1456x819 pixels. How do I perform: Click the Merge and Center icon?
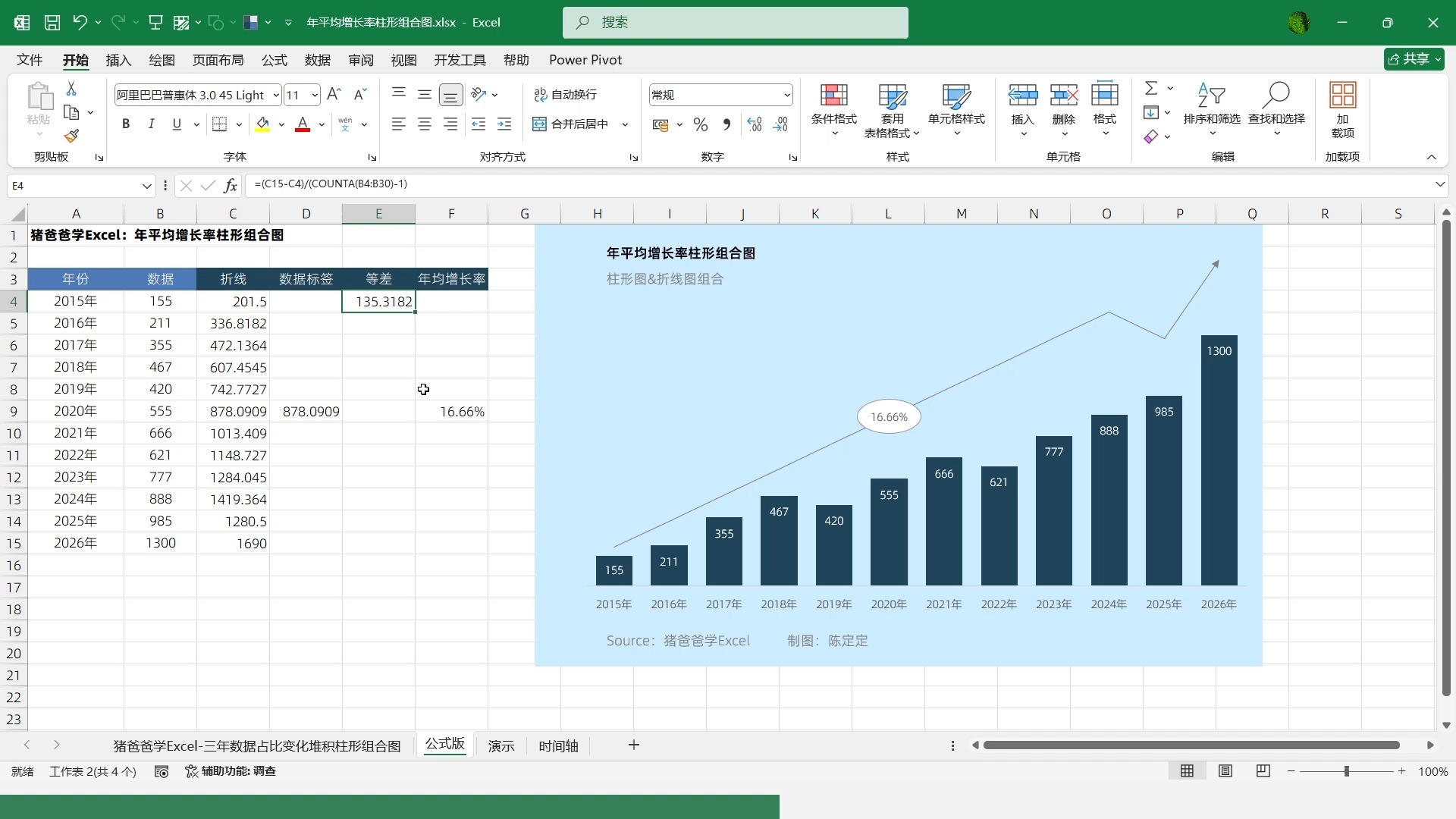539,124
